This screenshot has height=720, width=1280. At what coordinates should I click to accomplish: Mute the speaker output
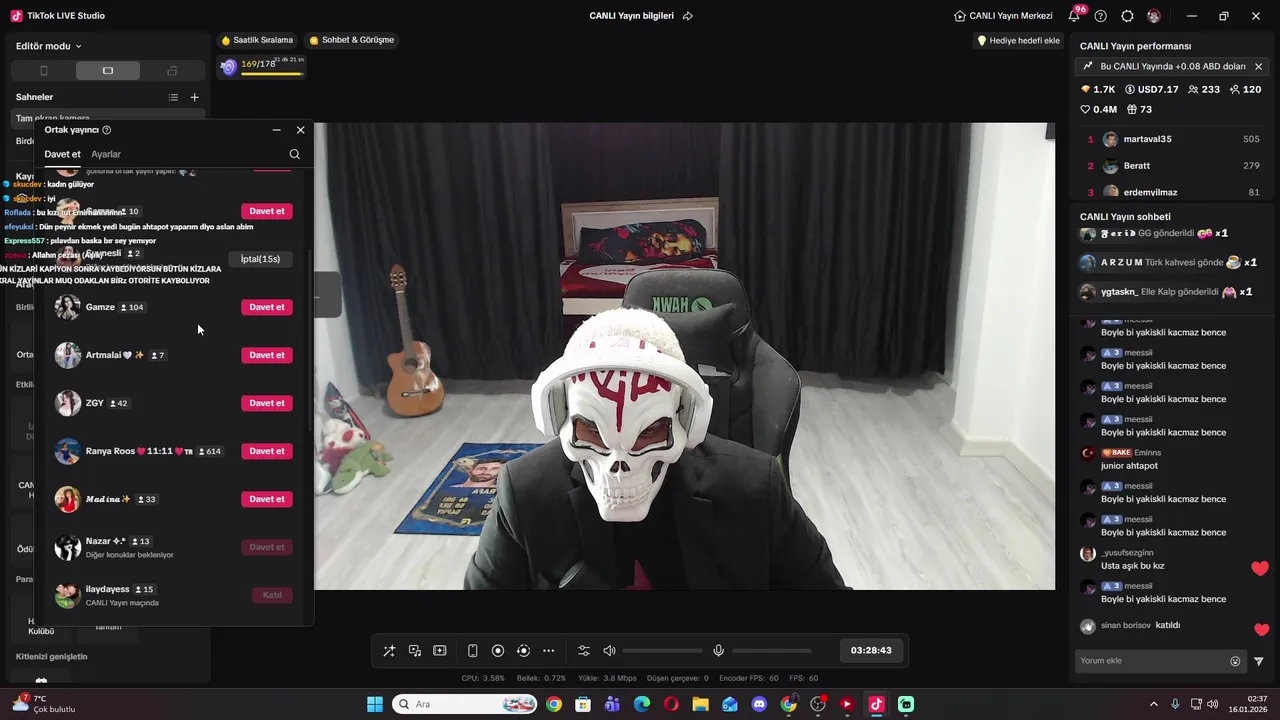(609, 650)
